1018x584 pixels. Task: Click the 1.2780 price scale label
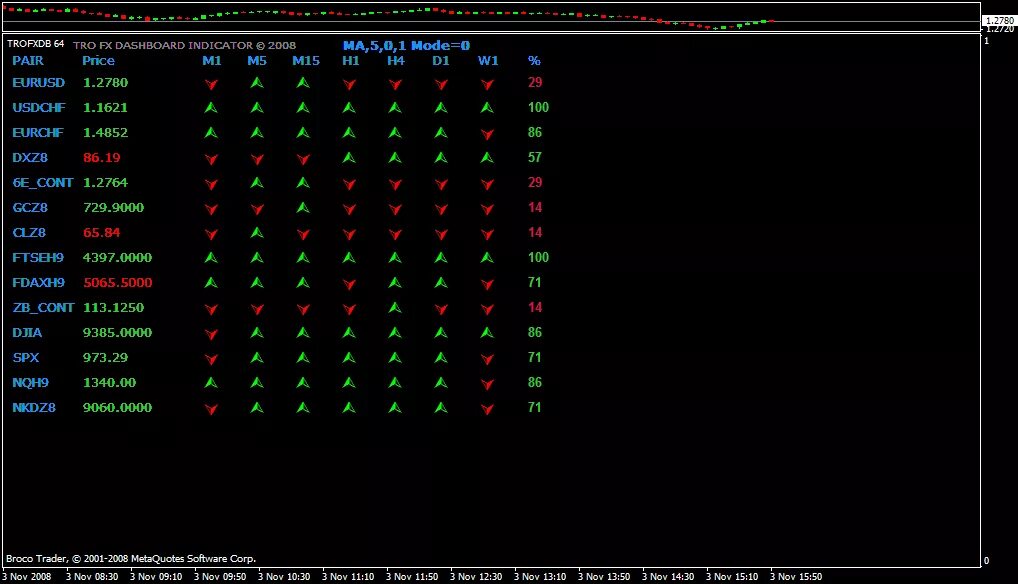click(x=1000, y=21)
